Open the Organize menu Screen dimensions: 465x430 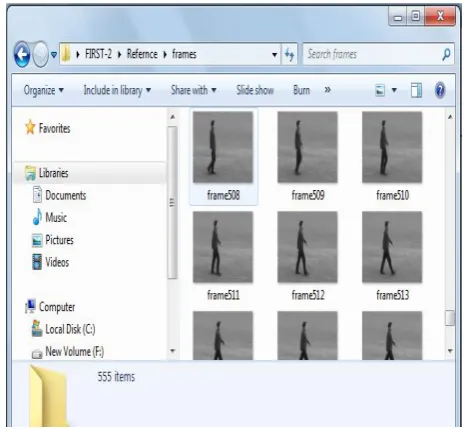point(43,90)
